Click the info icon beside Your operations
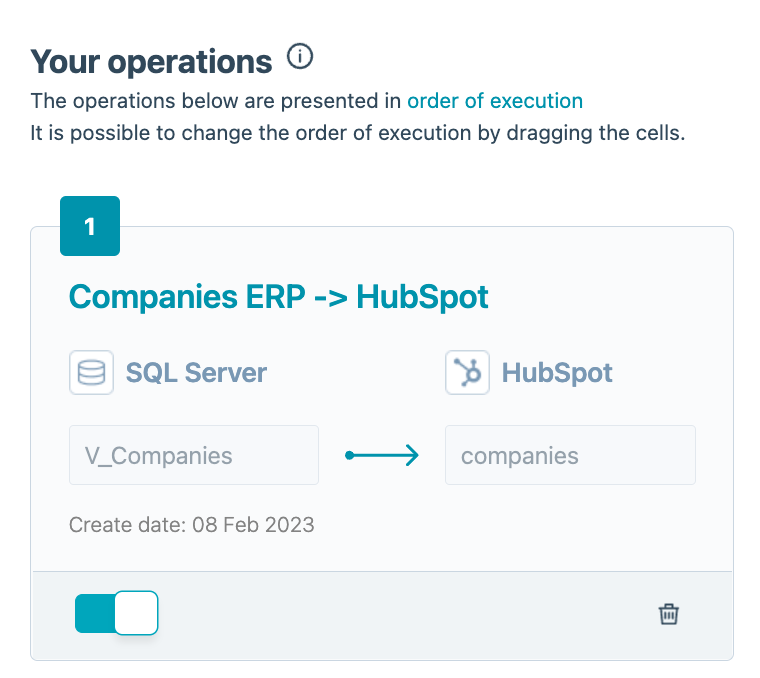Viewport: 760px width, 678px height. [299, 58]
